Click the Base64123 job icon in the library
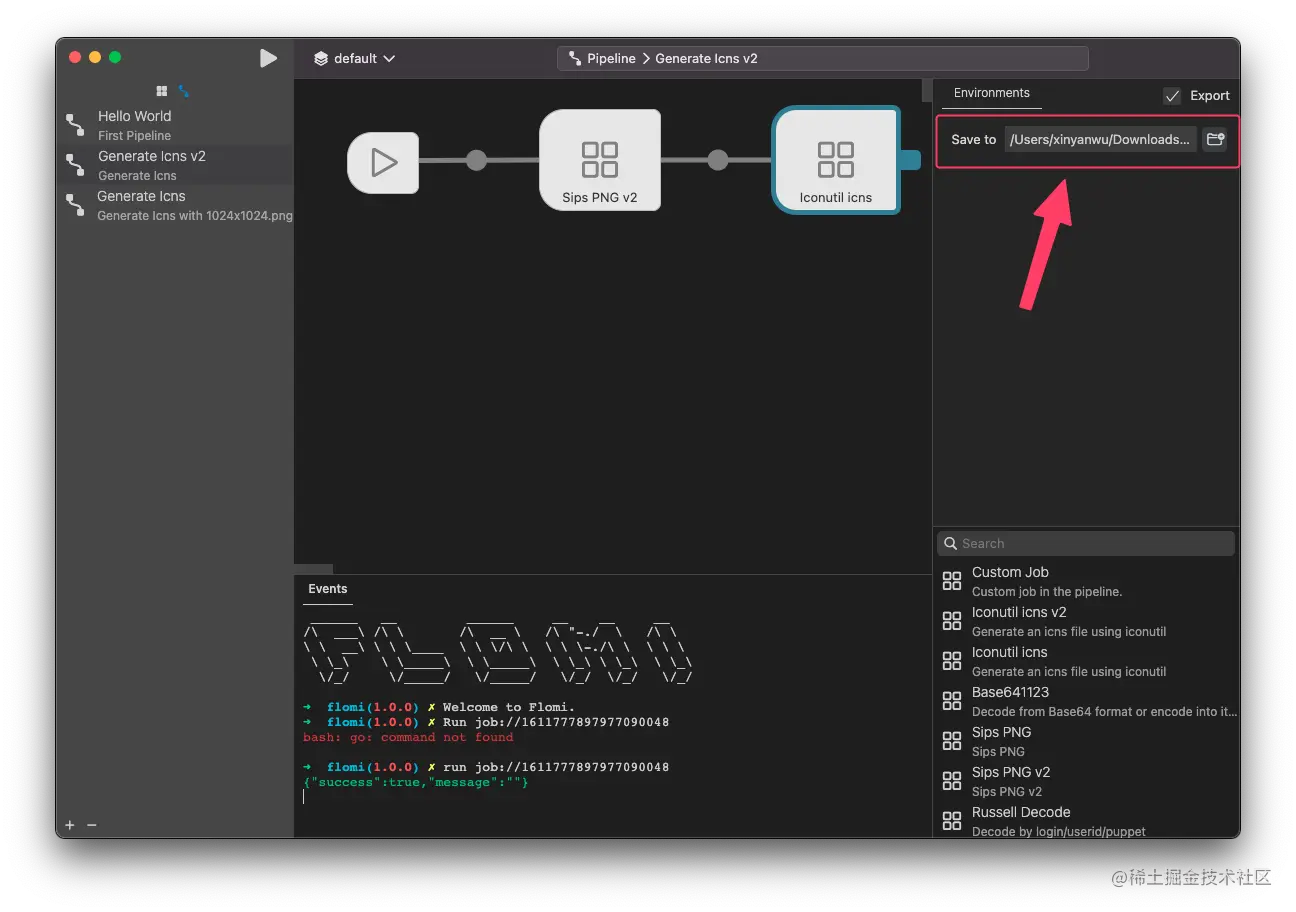Screen dimensions: 1296x912 (x=951, y=700)
